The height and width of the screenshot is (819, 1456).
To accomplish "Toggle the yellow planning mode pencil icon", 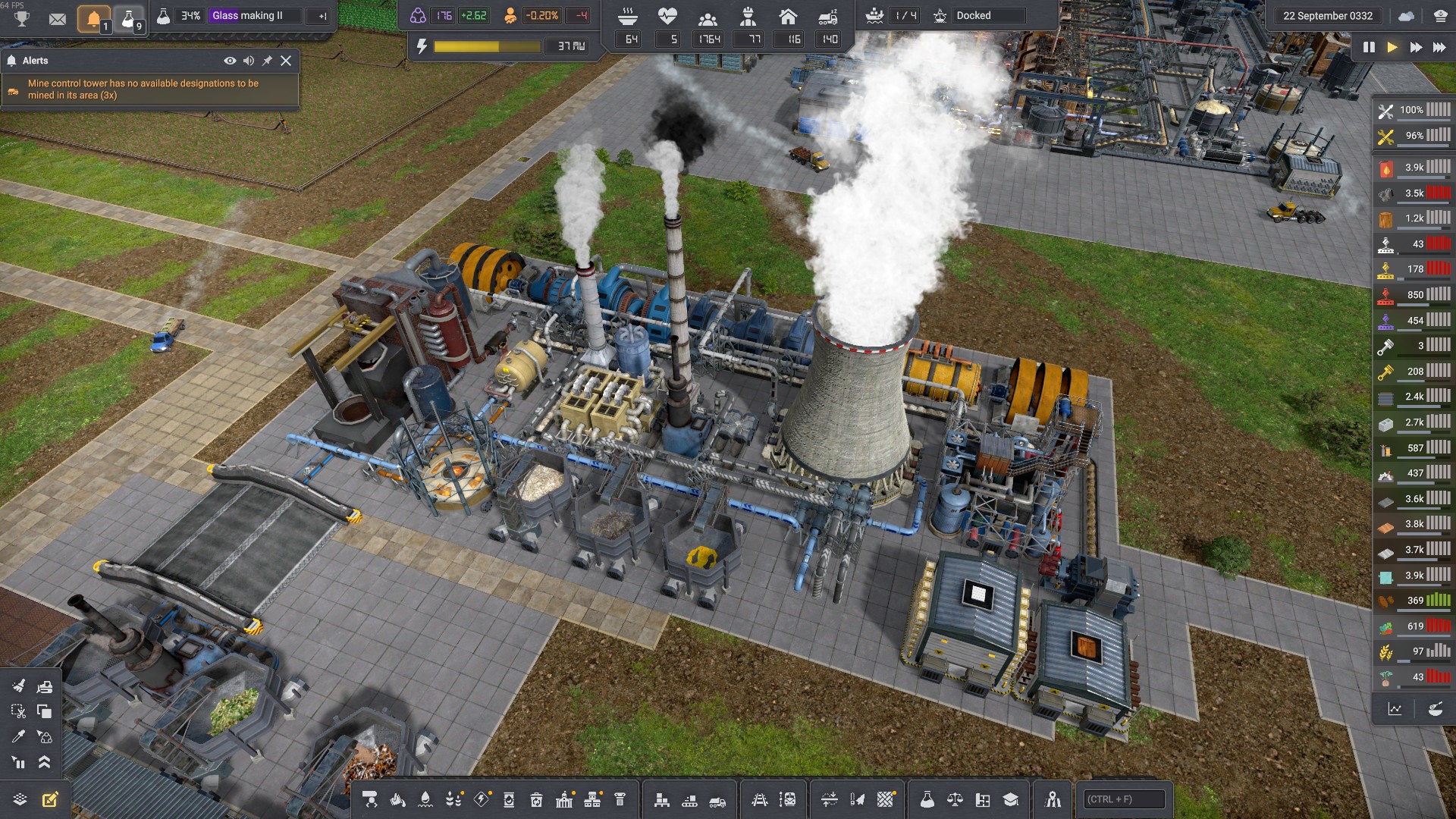I will (x=50, y=799).
